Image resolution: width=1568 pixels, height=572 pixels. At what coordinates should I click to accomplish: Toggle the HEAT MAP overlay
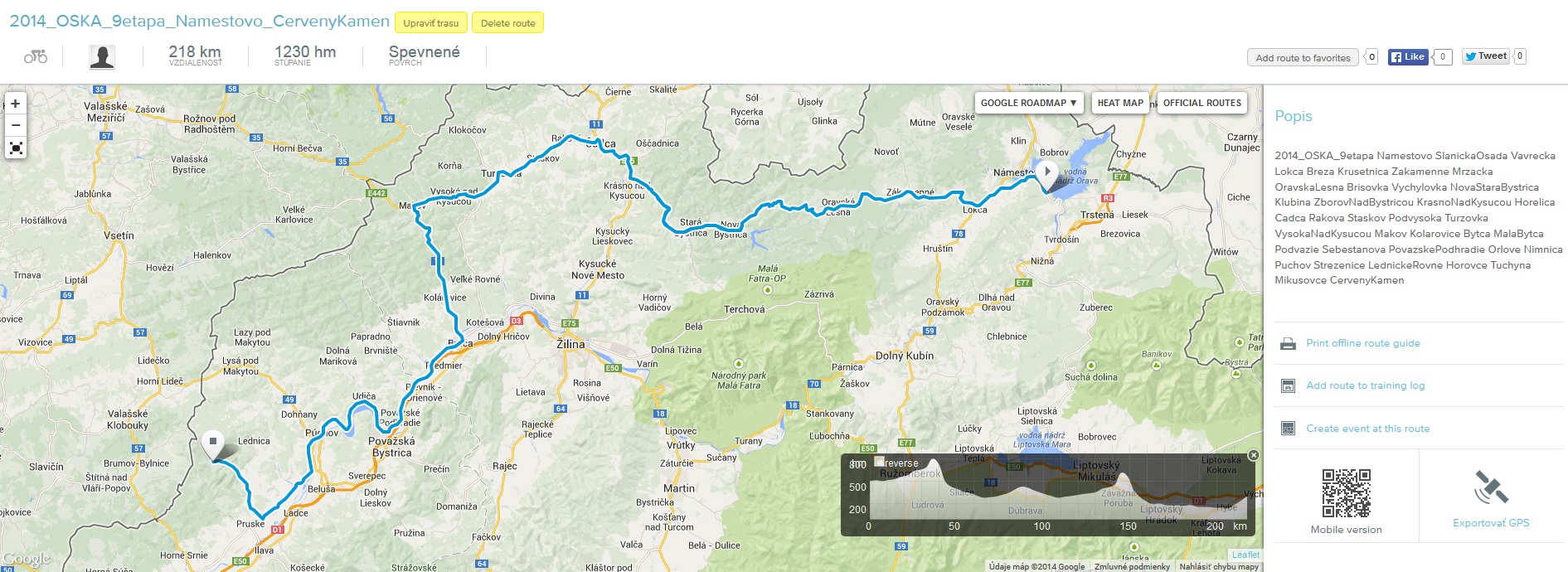click(x=1120, y=103)
